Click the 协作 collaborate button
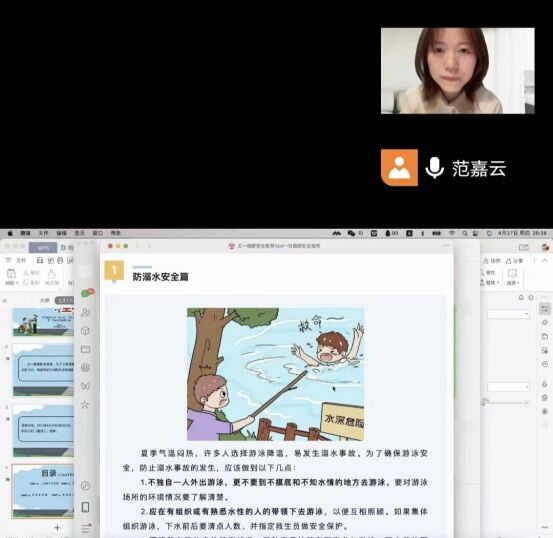Screen dimensions: 553x538 point(492,261)
